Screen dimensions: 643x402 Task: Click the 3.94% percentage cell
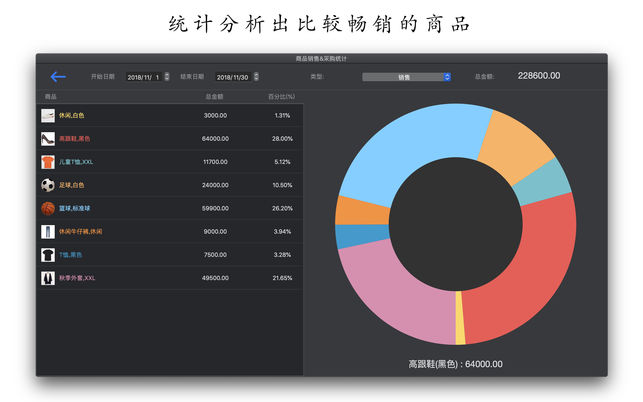click(282, 232)
